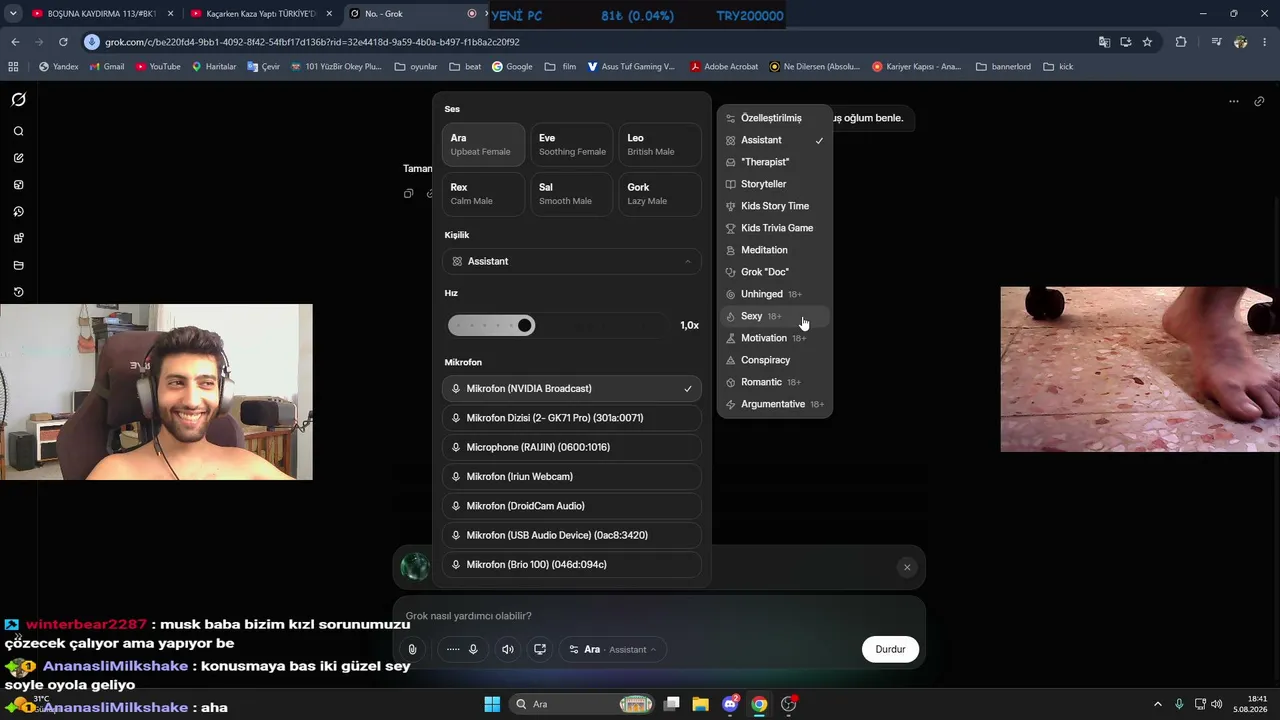Viewport: 1280px width, 720px height.
Task: Select the Conspiracy personality
Action: click(x=775, y=360)
